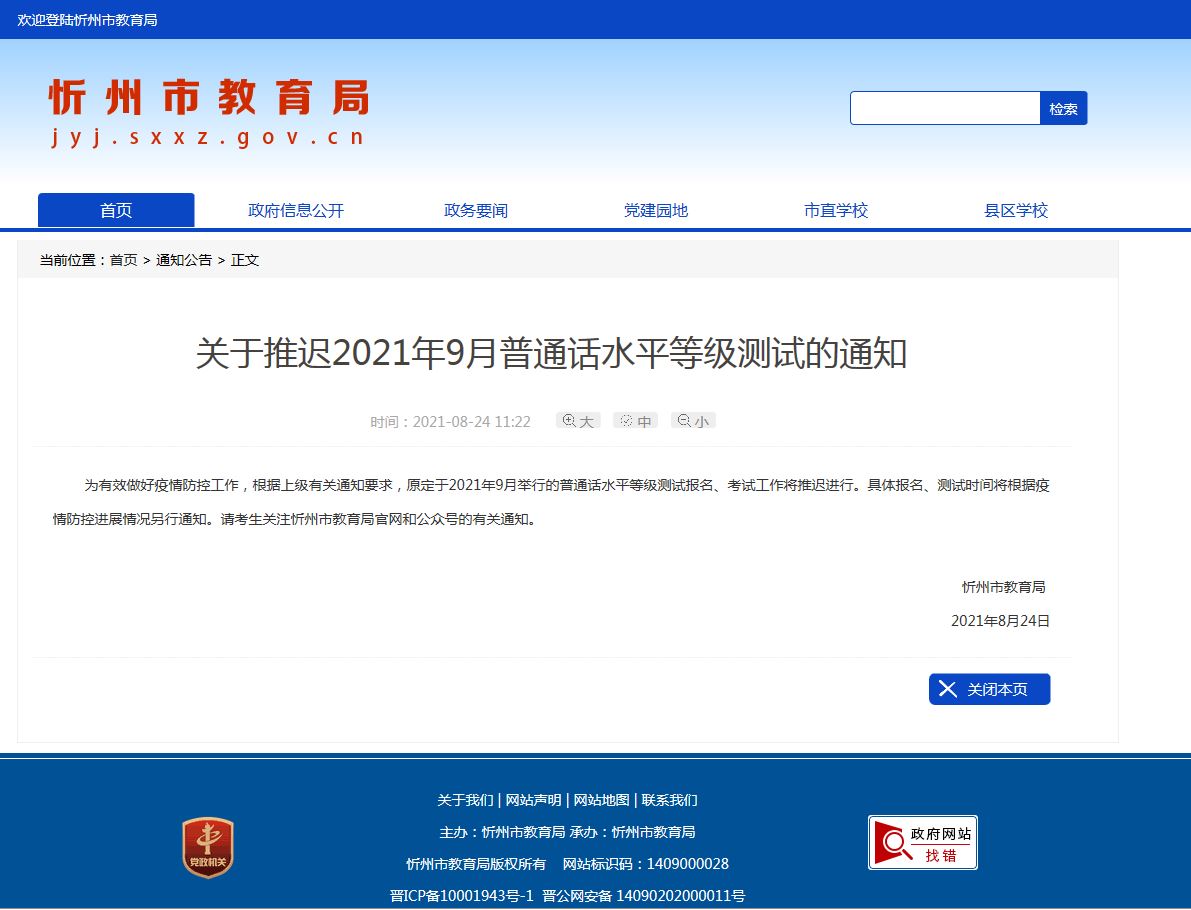Image resolution: width=1191 pixels, height=910 pixels.
Task: Focus the search input field
Action: point(945,108)
